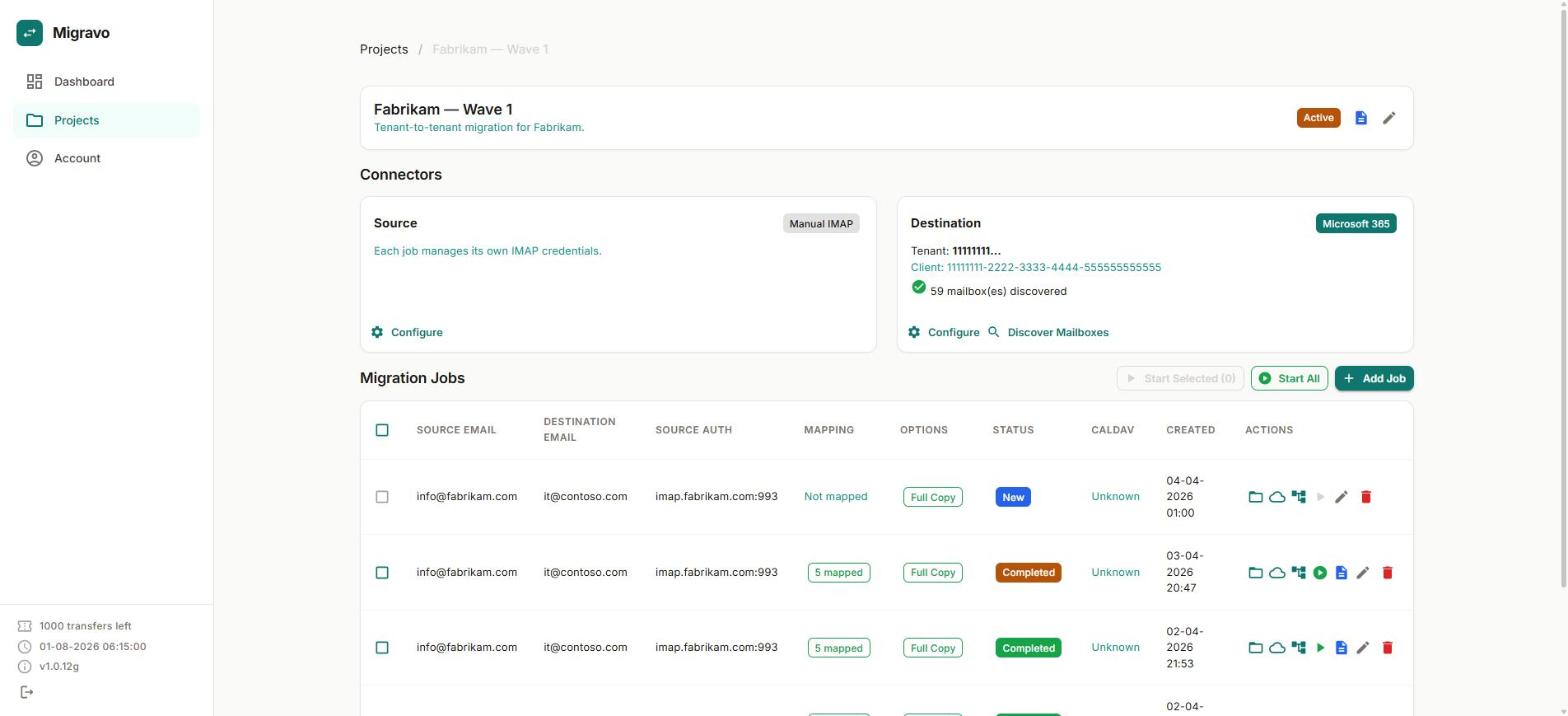
Task: View the log document for the 03-04-2026 20:47 job
Action: coord(1341,573)
